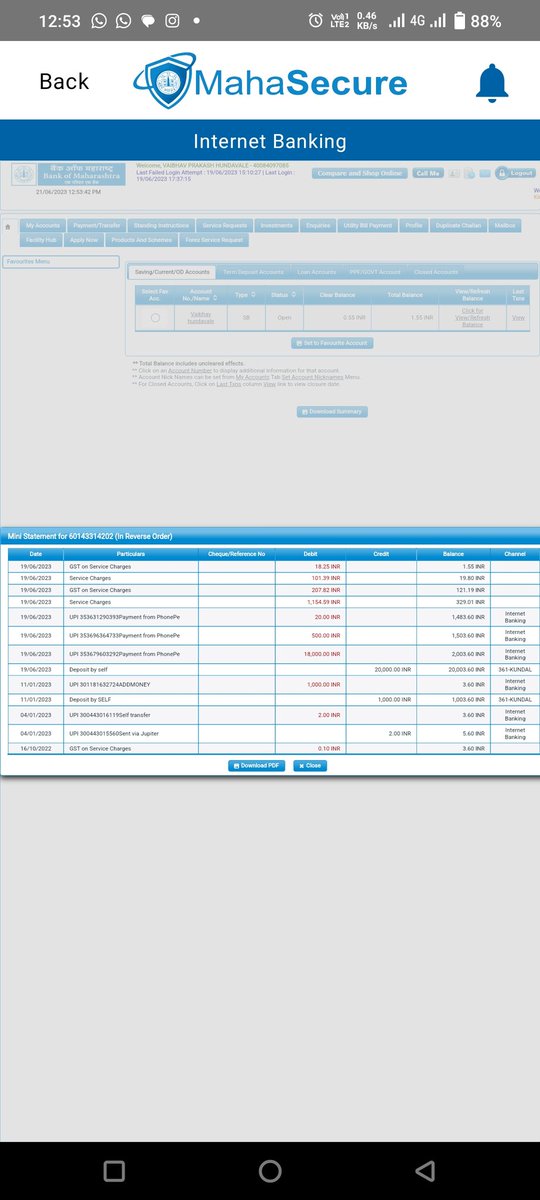540x1200 pixels.
Task: Open the Apply Now menu
Action: (x=84, y=240)
